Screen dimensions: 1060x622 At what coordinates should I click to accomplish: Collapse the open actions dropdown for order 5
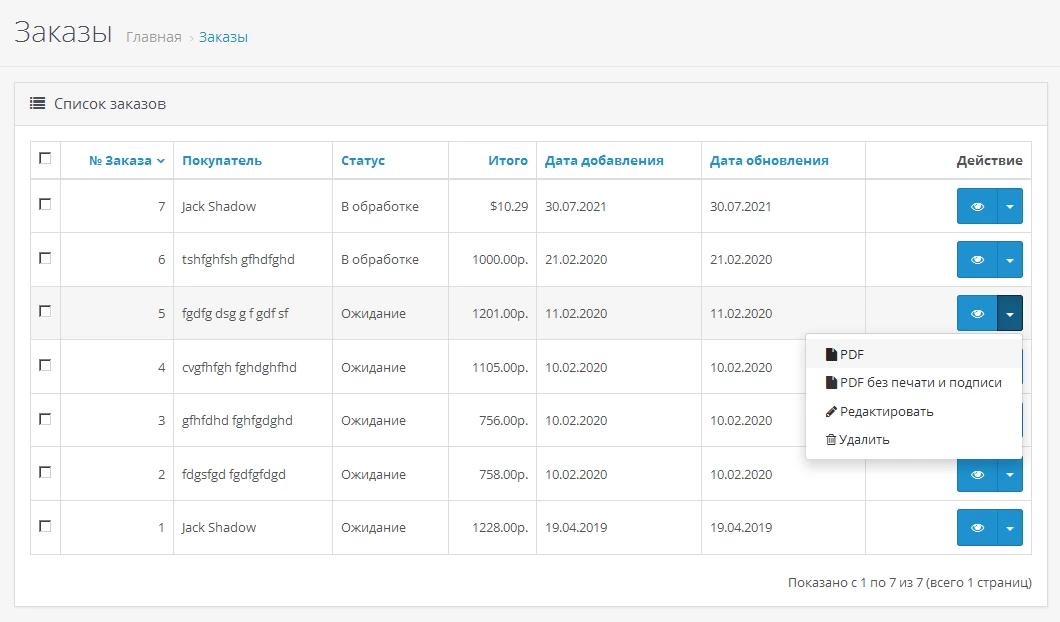1010,314
